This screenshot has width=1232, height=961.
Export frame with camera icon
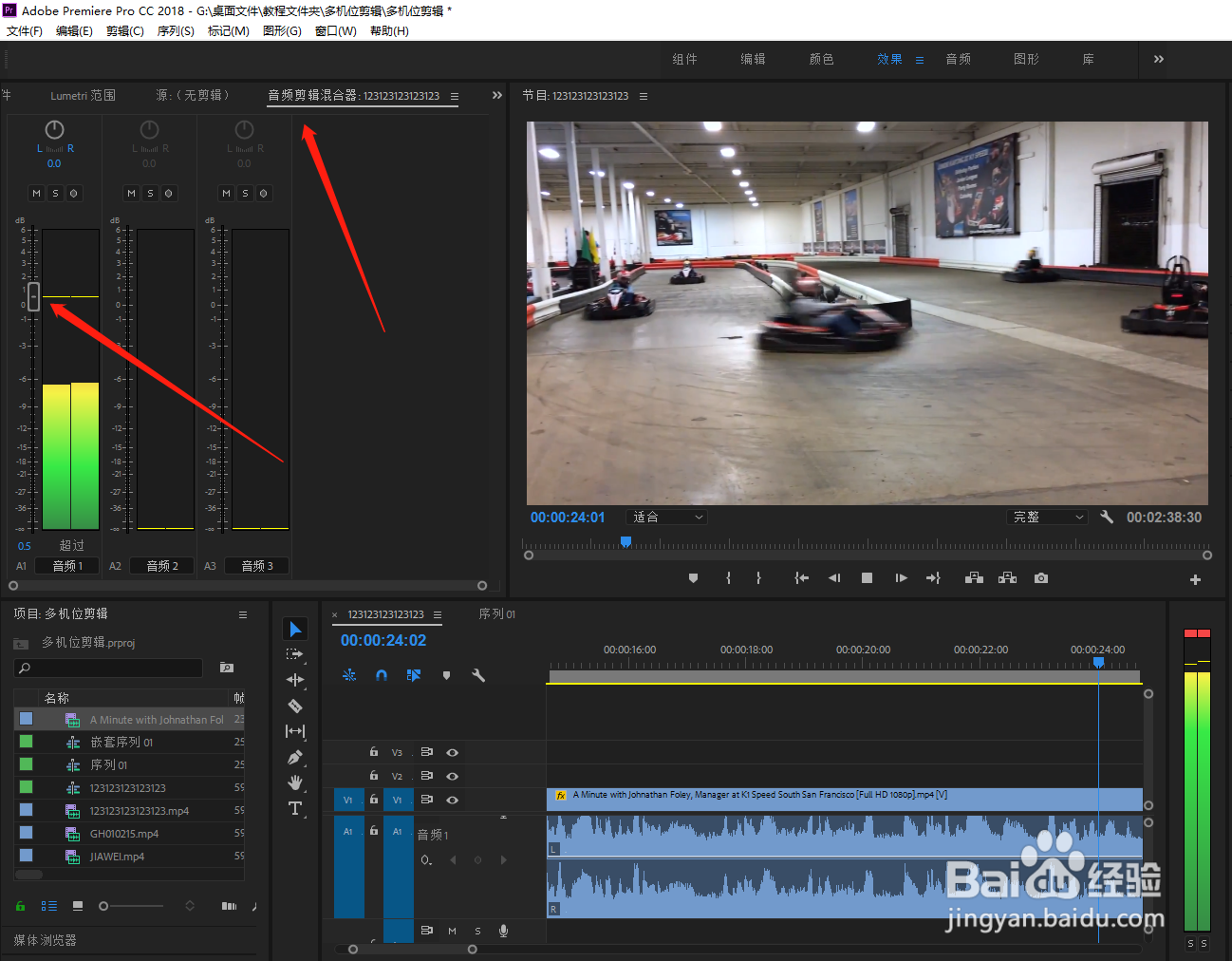click(1041, 578)
